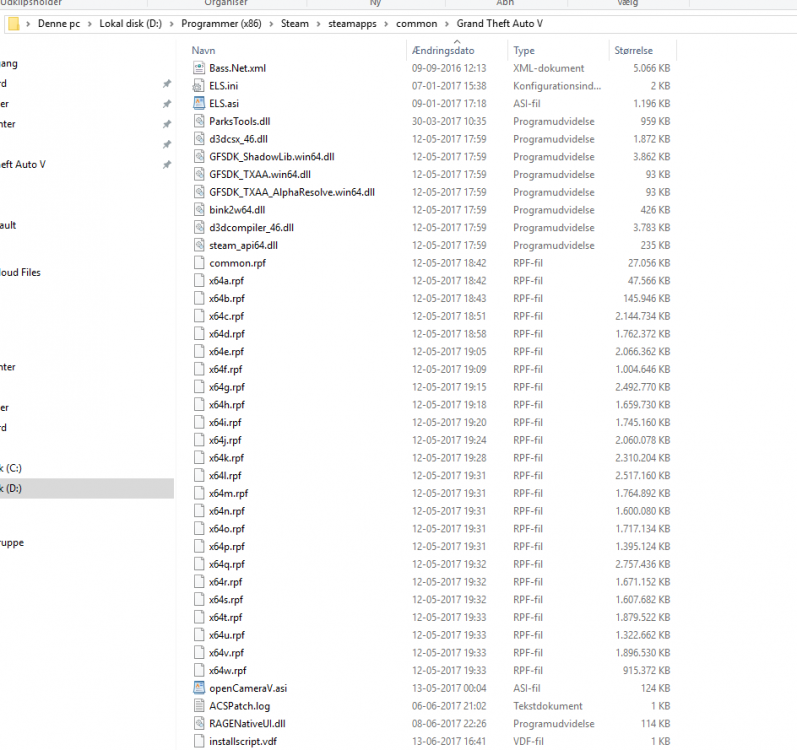Click the ACSPatch.log file icon
797x750 pixels.
pyautogui.click(x=199, y=706)
